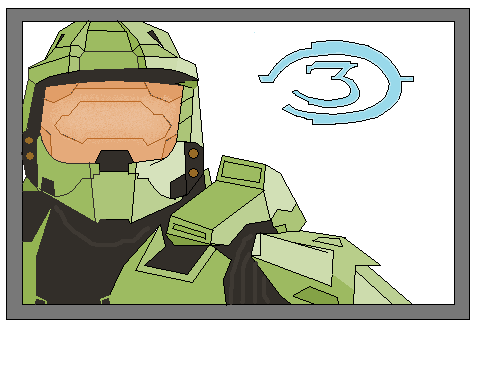Click the gray picture frame top border
484x376 pixels.
(x=238, y=15)
